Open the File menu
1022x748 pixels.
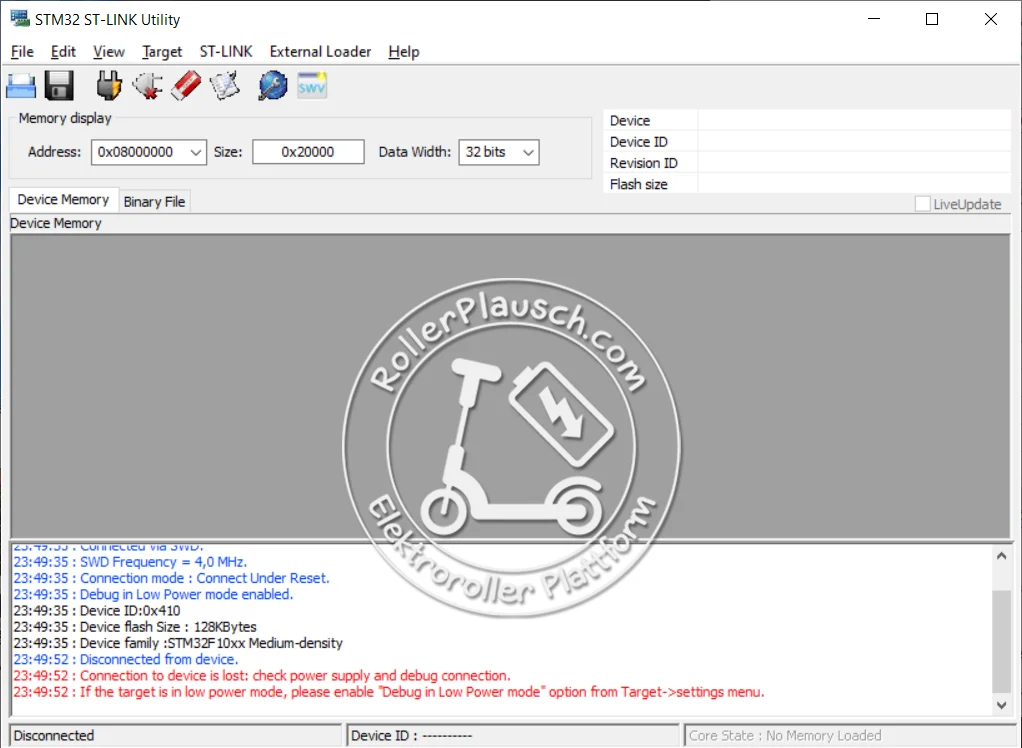(22, 52)
